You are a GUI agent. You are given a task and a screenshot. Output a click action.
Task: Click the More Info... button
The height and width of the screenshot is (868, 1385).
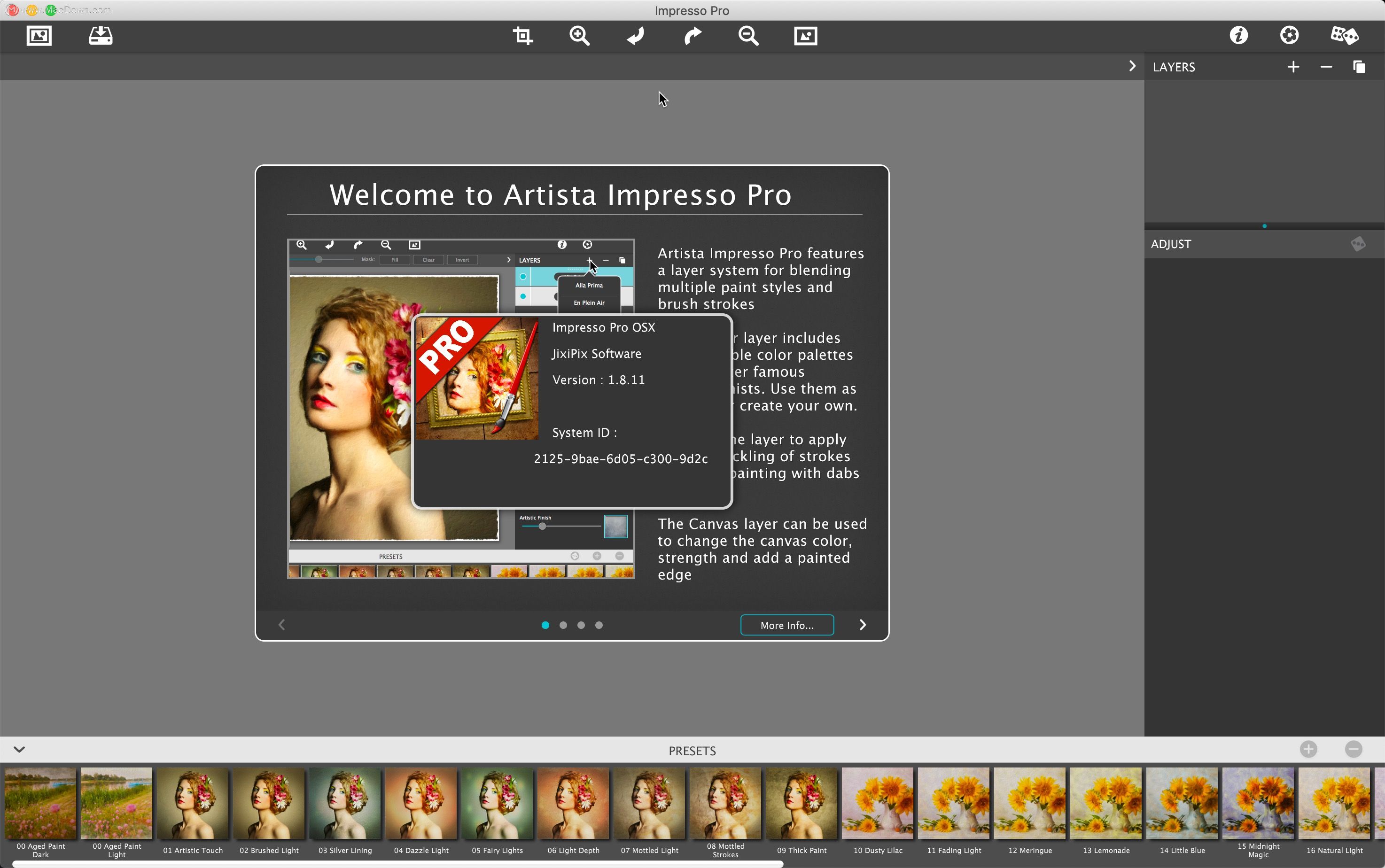pos(787,625)
